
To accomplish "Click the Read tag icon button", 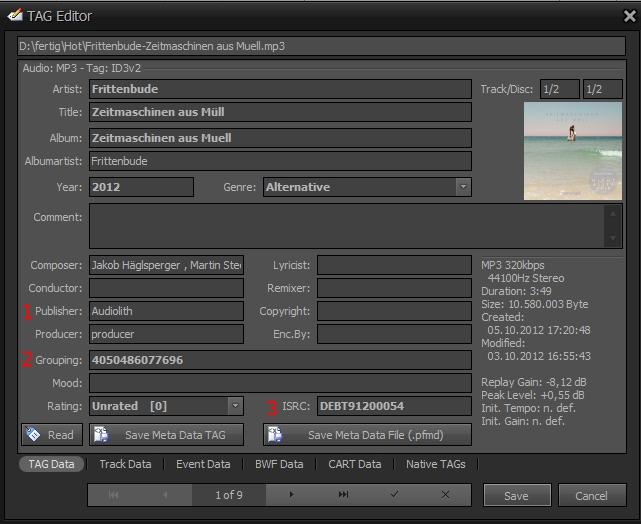I will click(x=52, y=434).
